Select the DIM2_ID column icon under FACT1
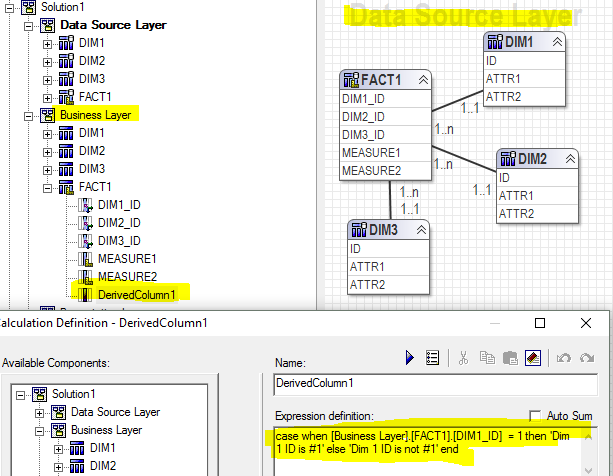Viewport: 613px width, 476px height. (85, 223)
